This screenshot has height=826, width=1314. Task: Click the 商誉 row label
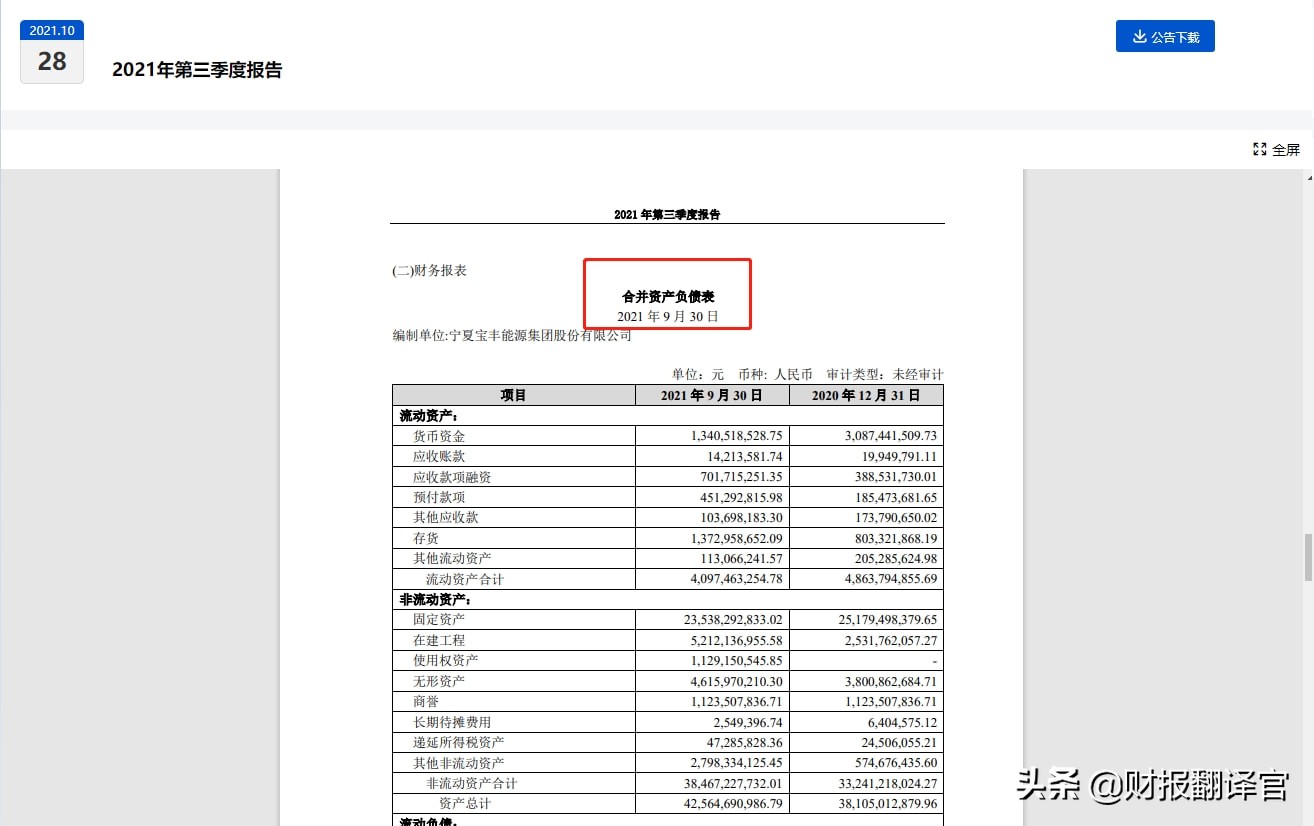(x=426, y=701)
